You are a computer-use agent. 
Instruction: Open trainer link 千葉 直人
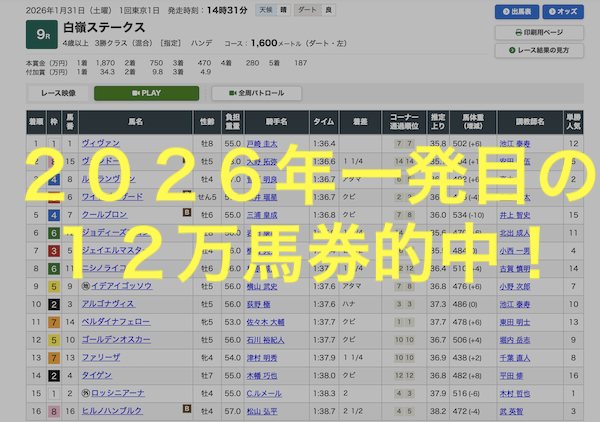(515, 358)
